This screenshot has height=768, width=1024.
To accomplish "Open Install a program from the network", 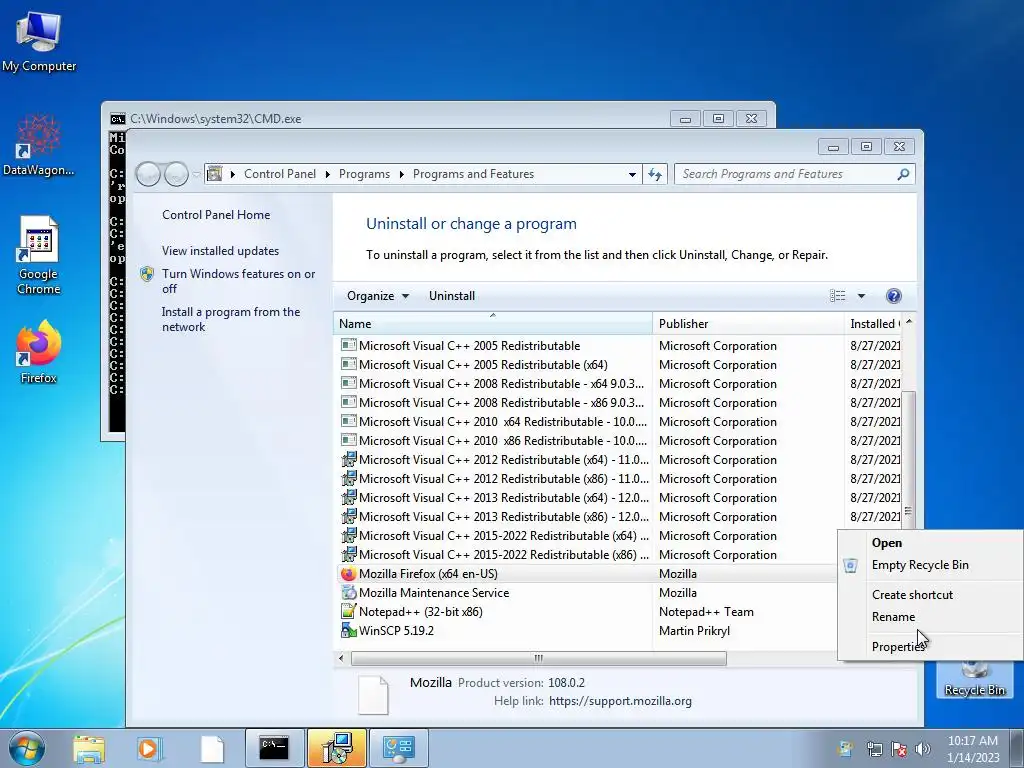I will [231, 319].
